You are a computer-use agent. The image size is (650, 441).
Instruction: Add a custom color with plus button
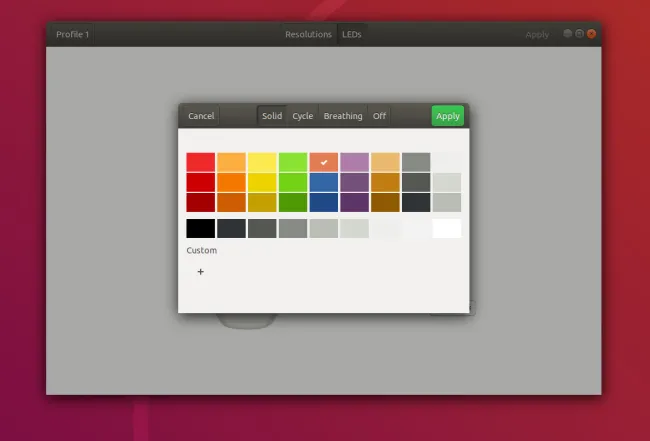(201, 272)
